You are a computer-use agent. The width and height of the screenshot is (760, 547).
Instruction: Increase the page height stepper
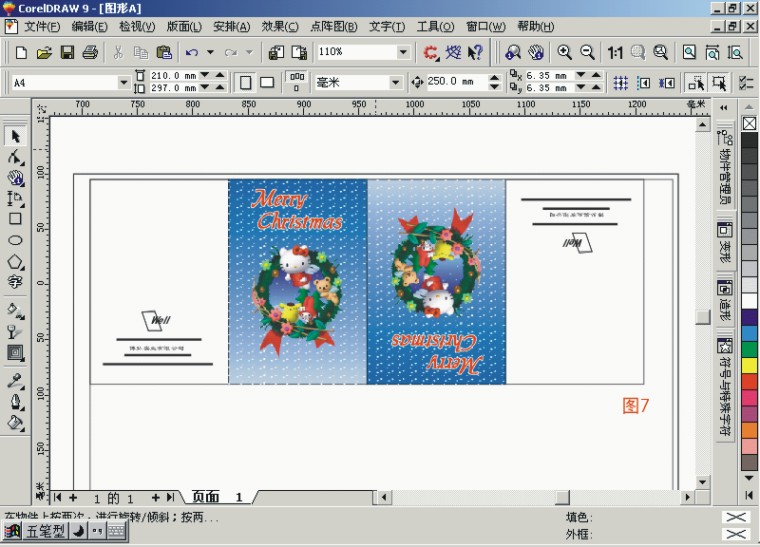pyautogui.click(x=220, y=88)
